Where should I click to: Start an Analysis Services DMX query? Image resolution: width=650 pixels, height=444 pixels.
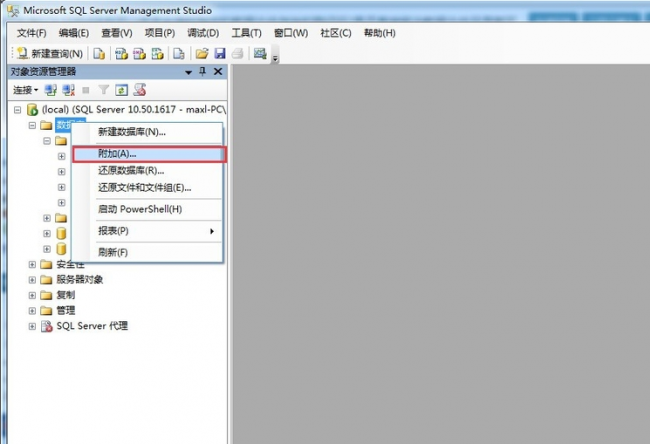[139, 54]
